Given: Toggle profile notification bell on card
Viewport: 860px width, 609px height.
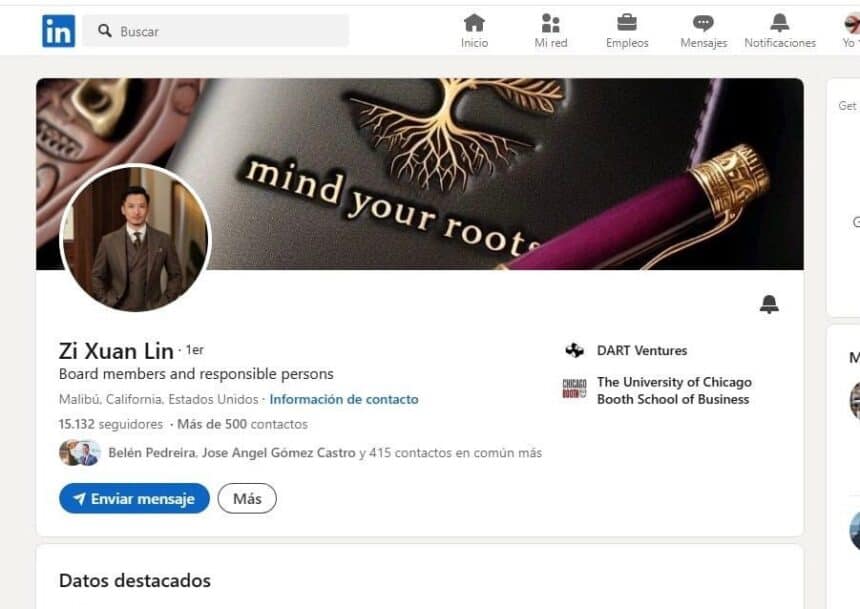Looking at the screenshot, I should (x=769, y=304).
